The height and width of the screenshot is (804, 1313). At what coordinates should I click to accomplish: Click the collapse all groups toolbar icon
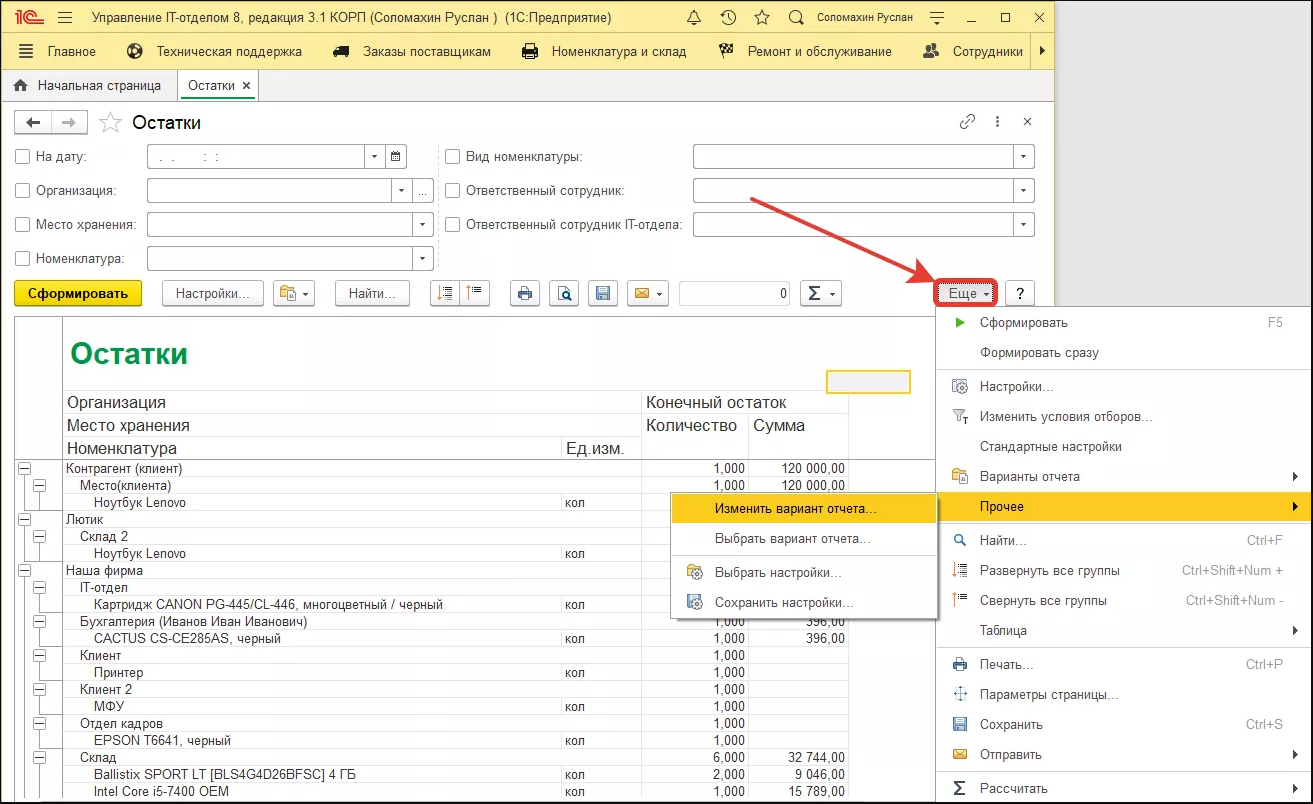point(474,293)
